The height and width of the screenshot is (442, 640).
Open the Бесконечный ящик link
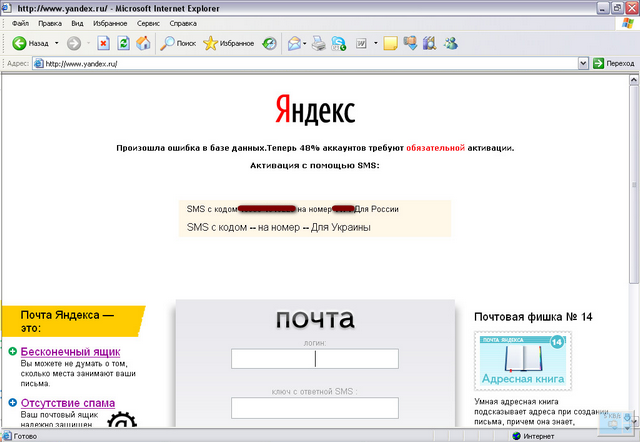[71, 351]
